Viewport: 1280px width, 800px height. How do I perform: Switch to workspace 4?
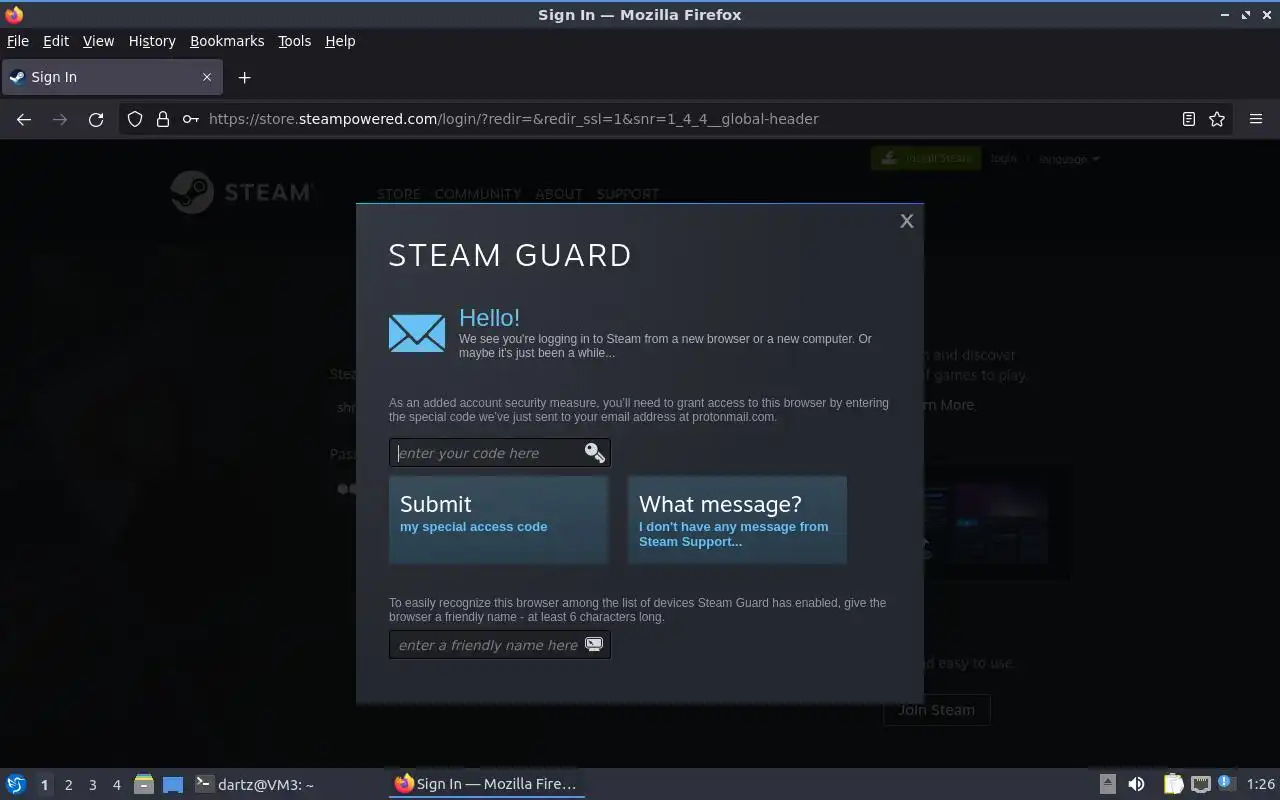pos(116,785)
